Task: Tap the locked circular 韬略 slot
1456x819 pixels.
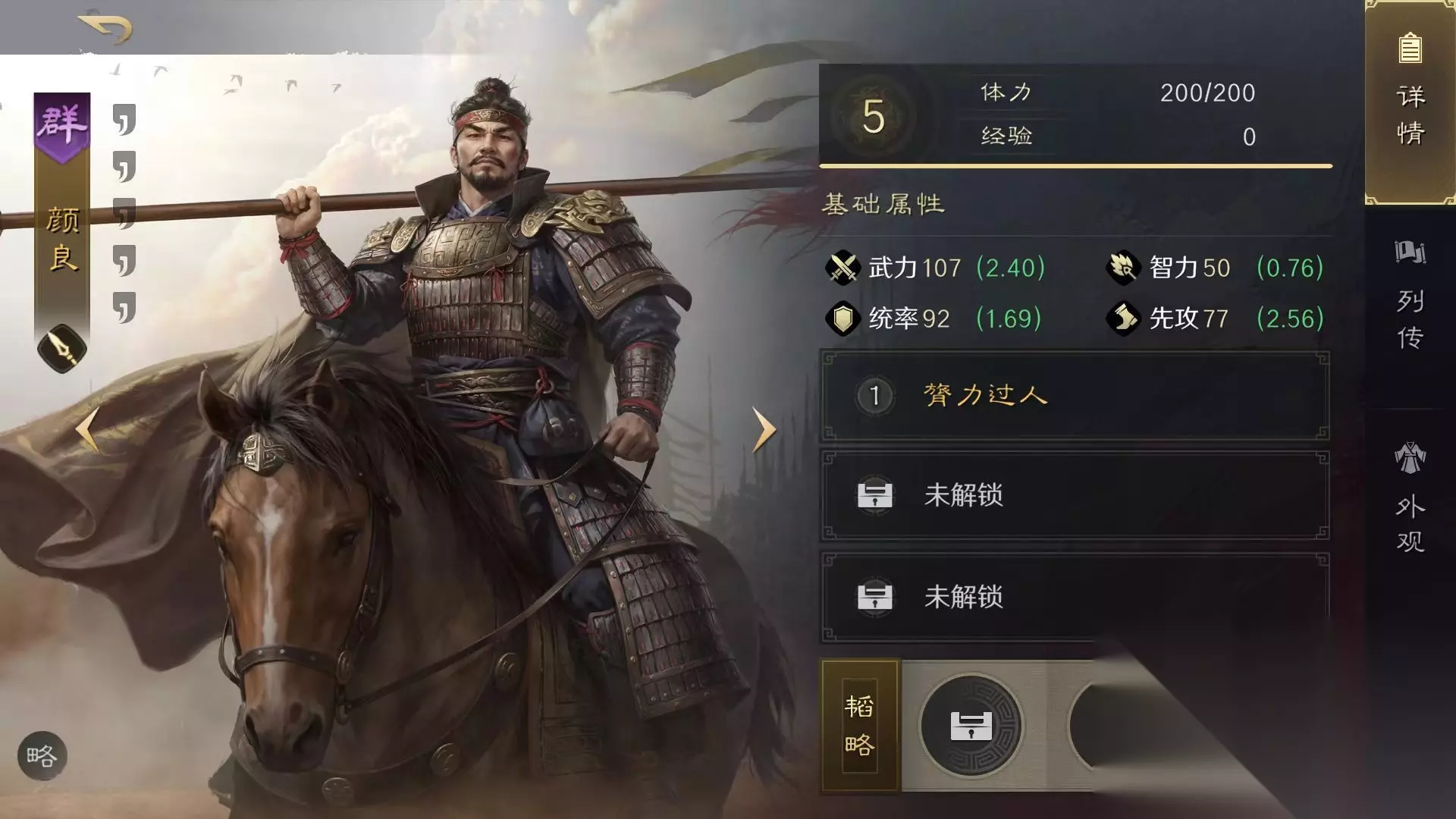Action: 971,726
